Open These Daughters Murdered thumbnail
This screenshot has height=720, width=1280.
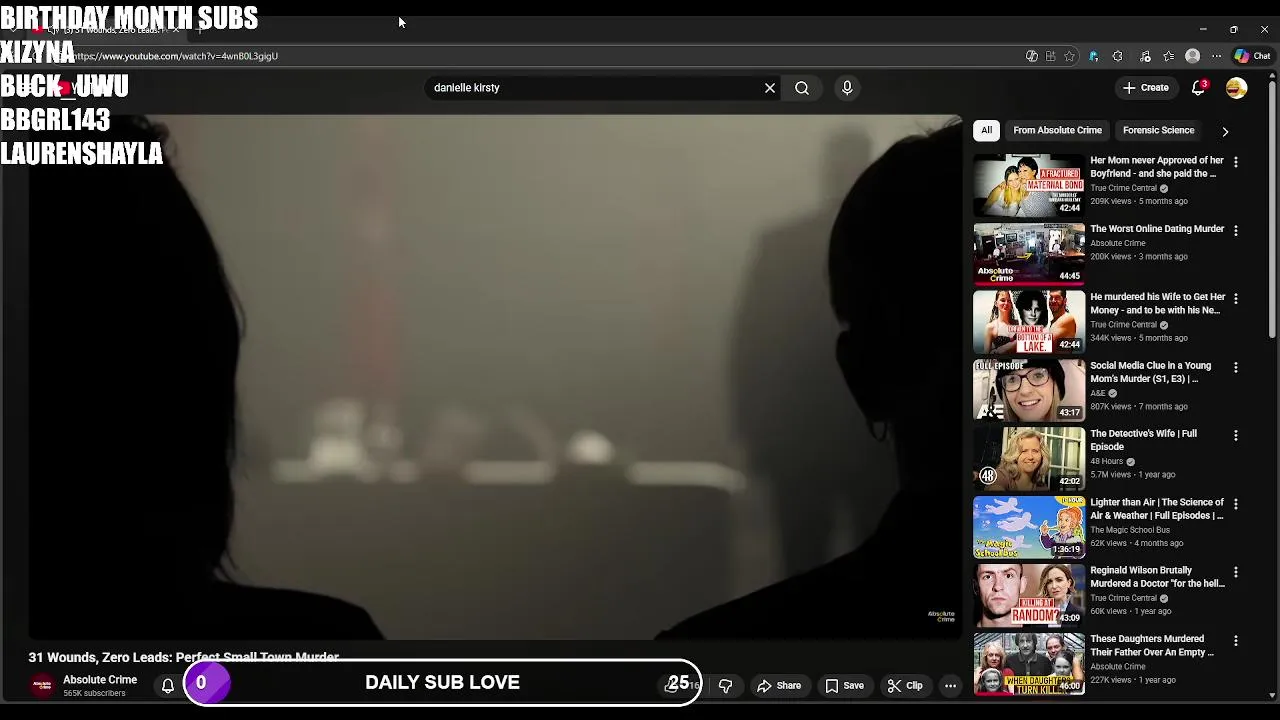click(1029, 663)
